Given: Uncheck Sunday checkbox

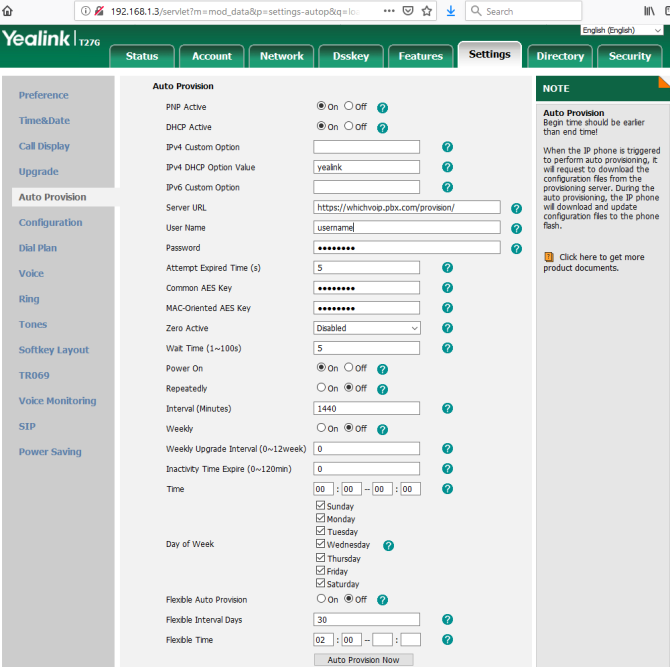Looking at the screenshot, I should tap(320, 505).
